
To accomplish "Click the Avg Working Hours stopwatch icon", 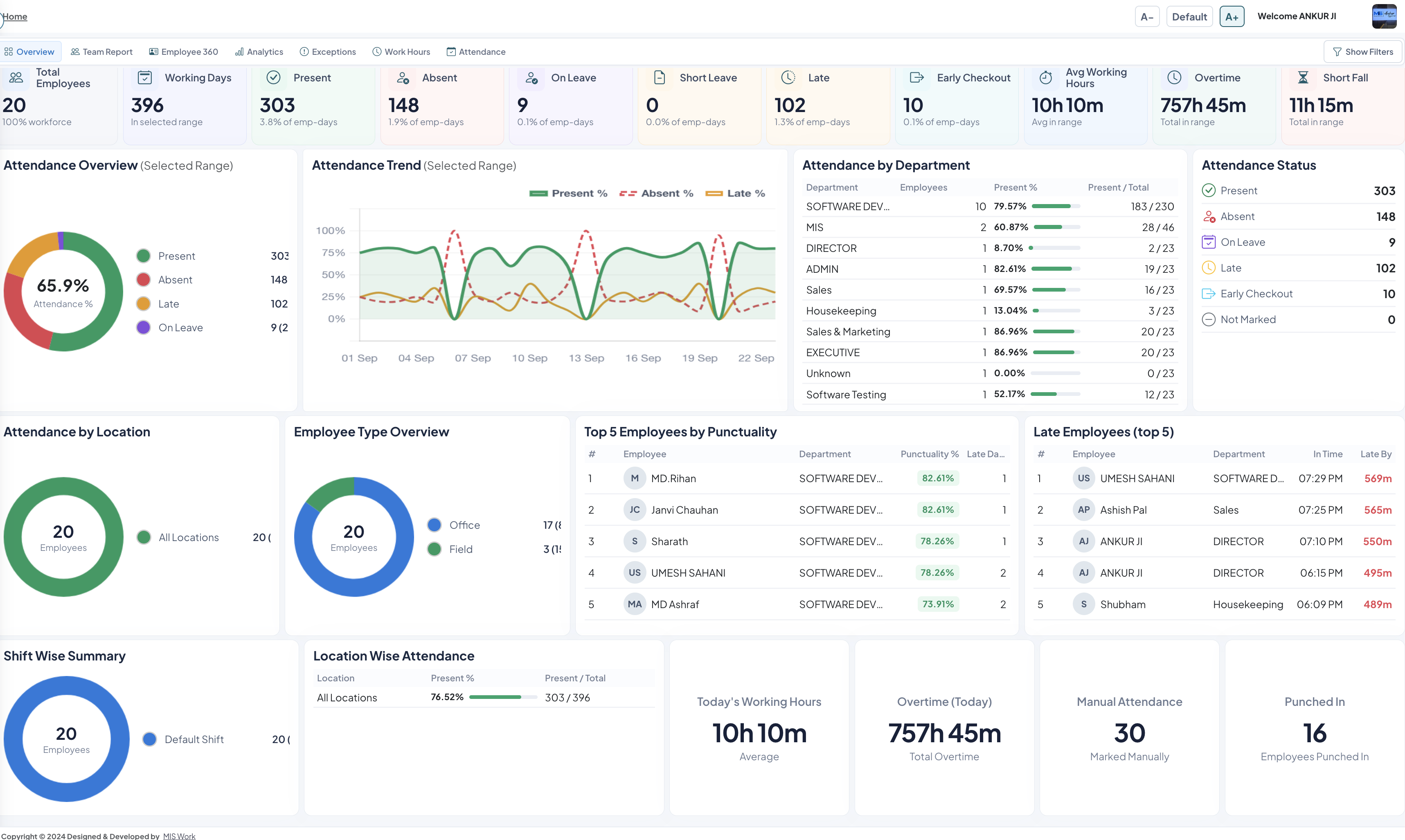I will click(x=1046, y=78).
